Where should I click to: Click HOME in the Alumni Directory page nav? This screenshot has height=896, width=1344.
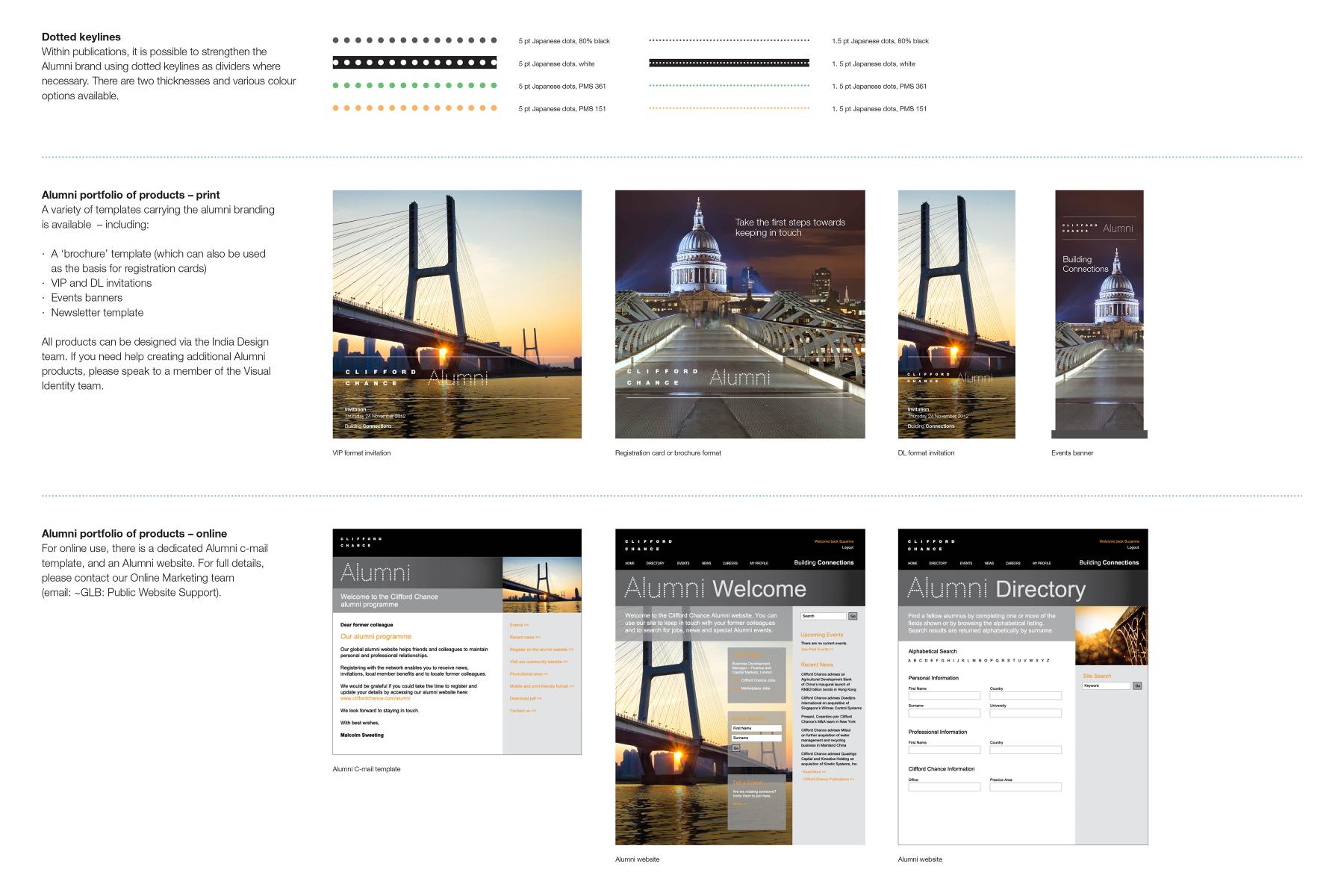click(x=912, y=563)
